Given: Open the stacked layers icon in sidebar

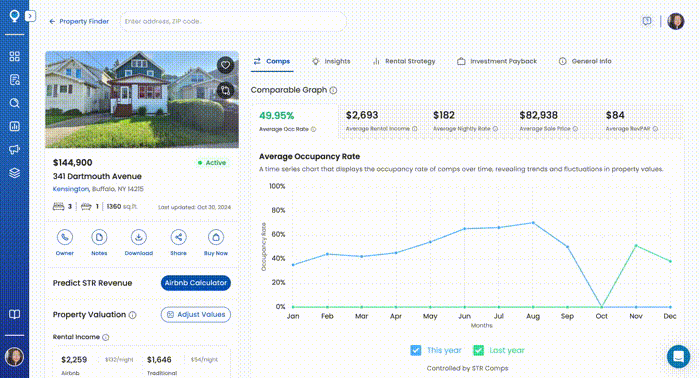Looking at the screenshot, I should [14, 173].
